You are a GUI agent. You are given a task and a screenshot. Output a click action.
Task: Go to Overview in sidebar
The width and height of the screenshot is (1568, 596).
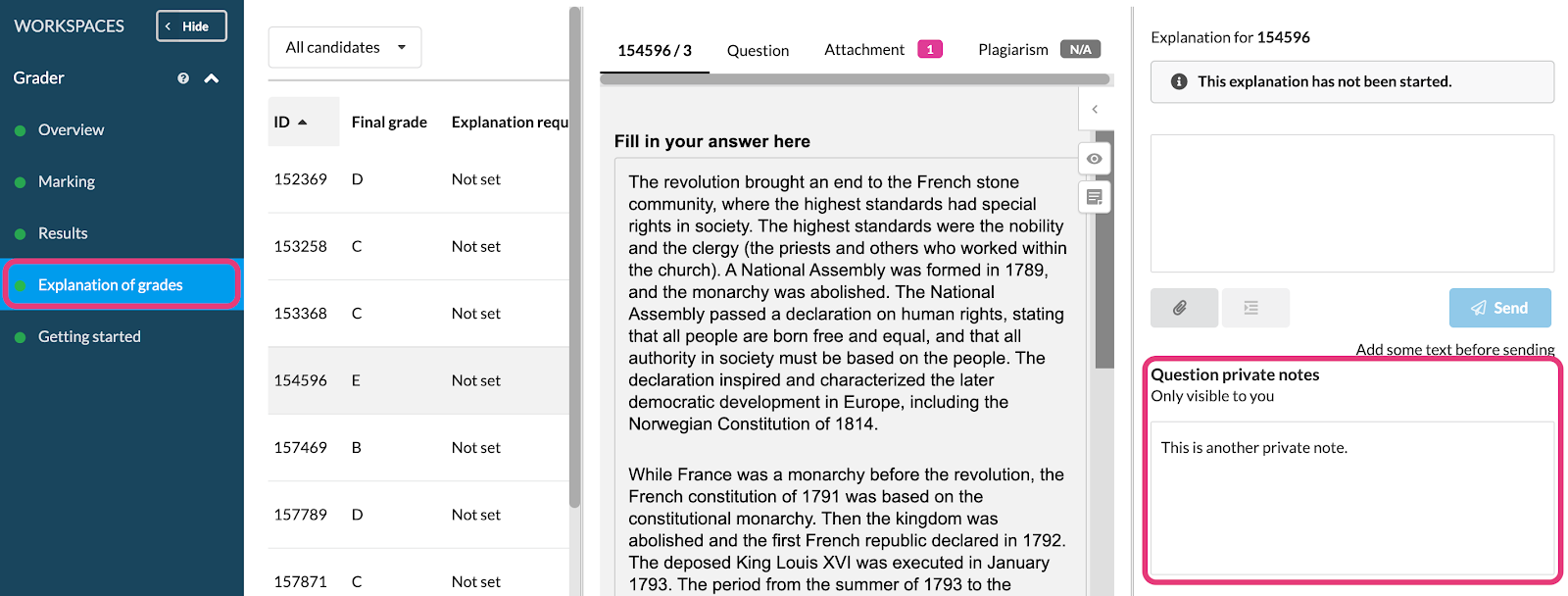tap(71, 130)
